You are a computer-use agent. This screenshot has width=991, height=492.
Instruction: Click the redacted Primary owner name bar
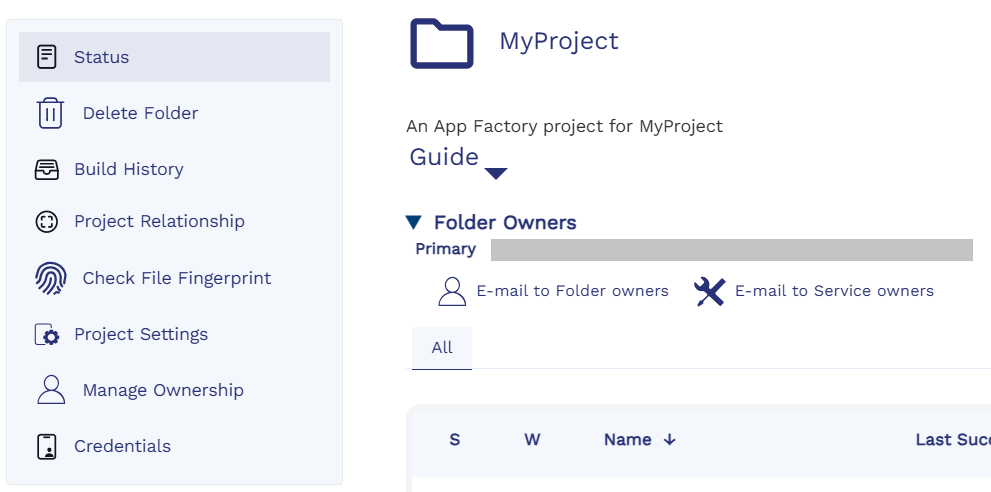731,250
